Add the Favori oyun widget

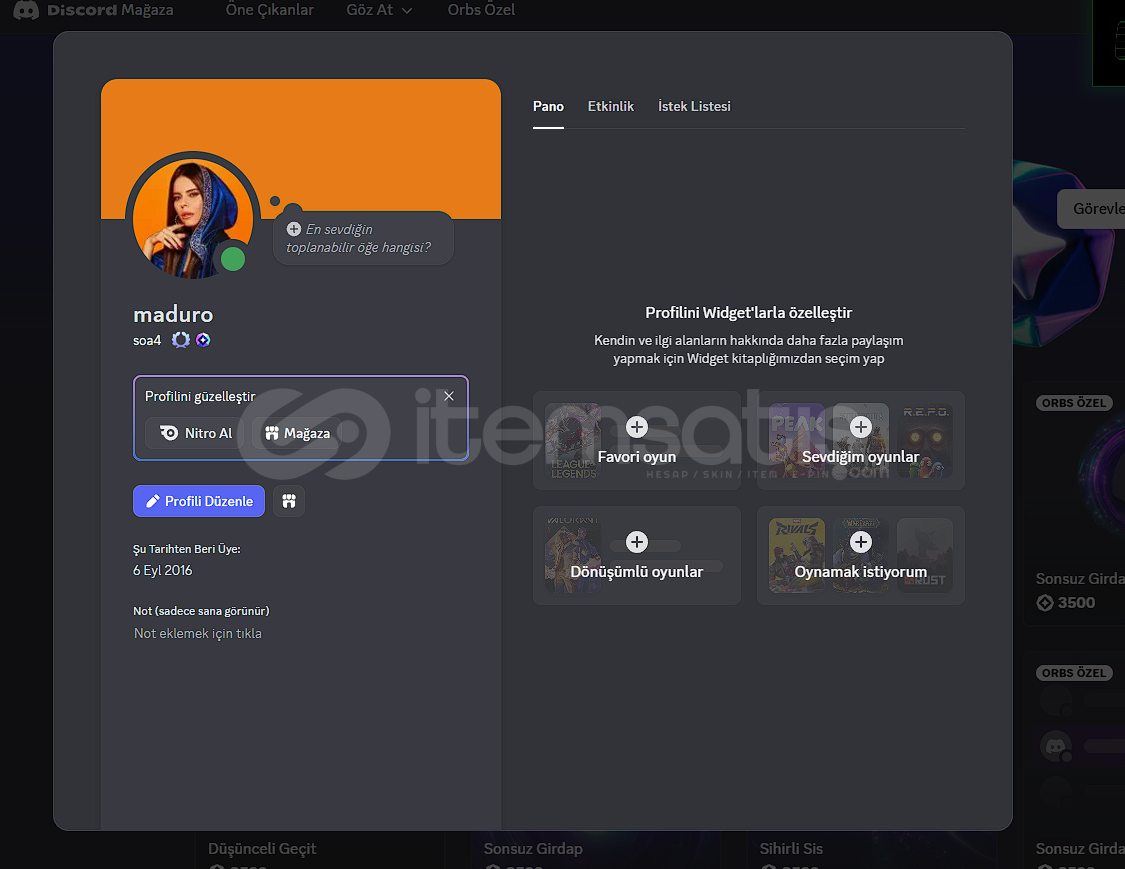click(x=636, y=441)
